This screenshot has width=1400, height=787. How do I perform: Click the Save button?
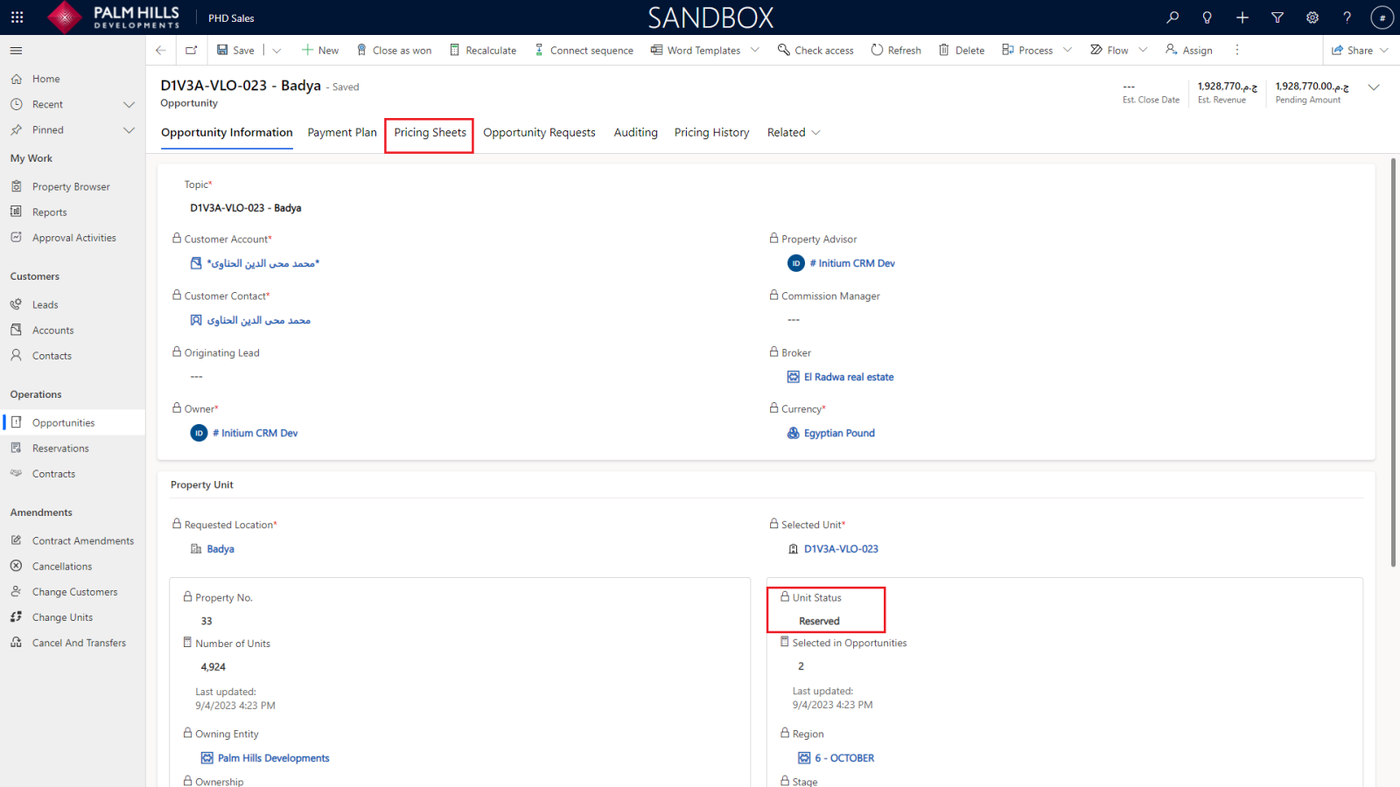point(236,50)
